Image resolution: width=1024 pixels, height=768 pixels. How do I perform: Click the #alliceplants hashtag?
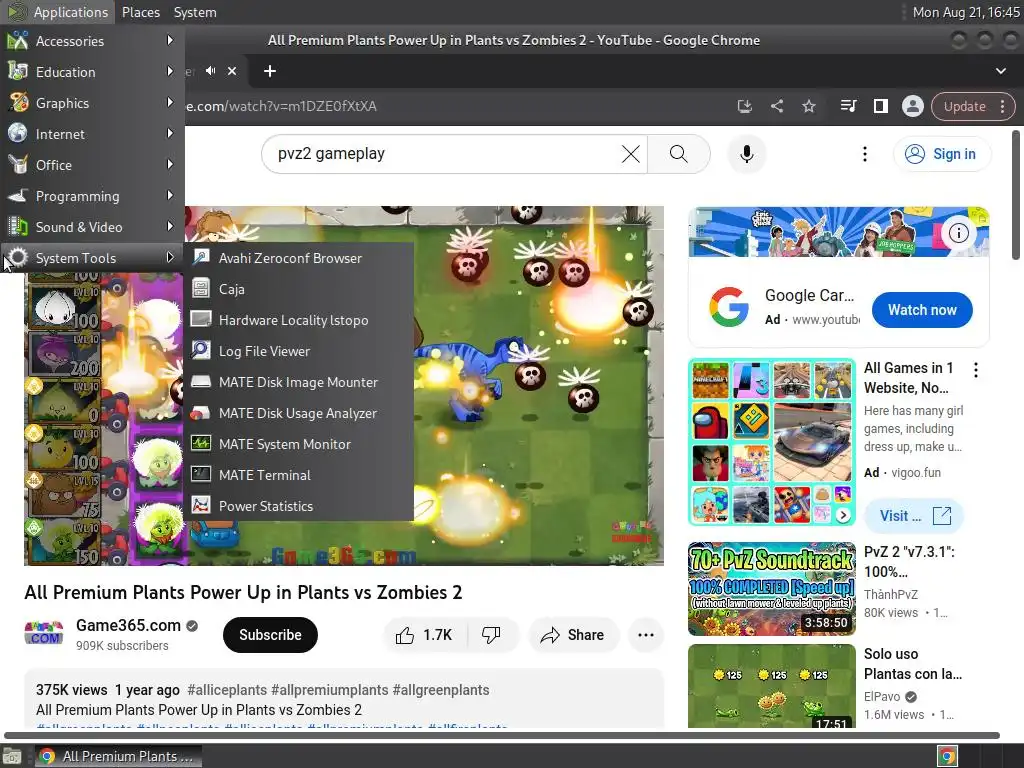[227, 690]
